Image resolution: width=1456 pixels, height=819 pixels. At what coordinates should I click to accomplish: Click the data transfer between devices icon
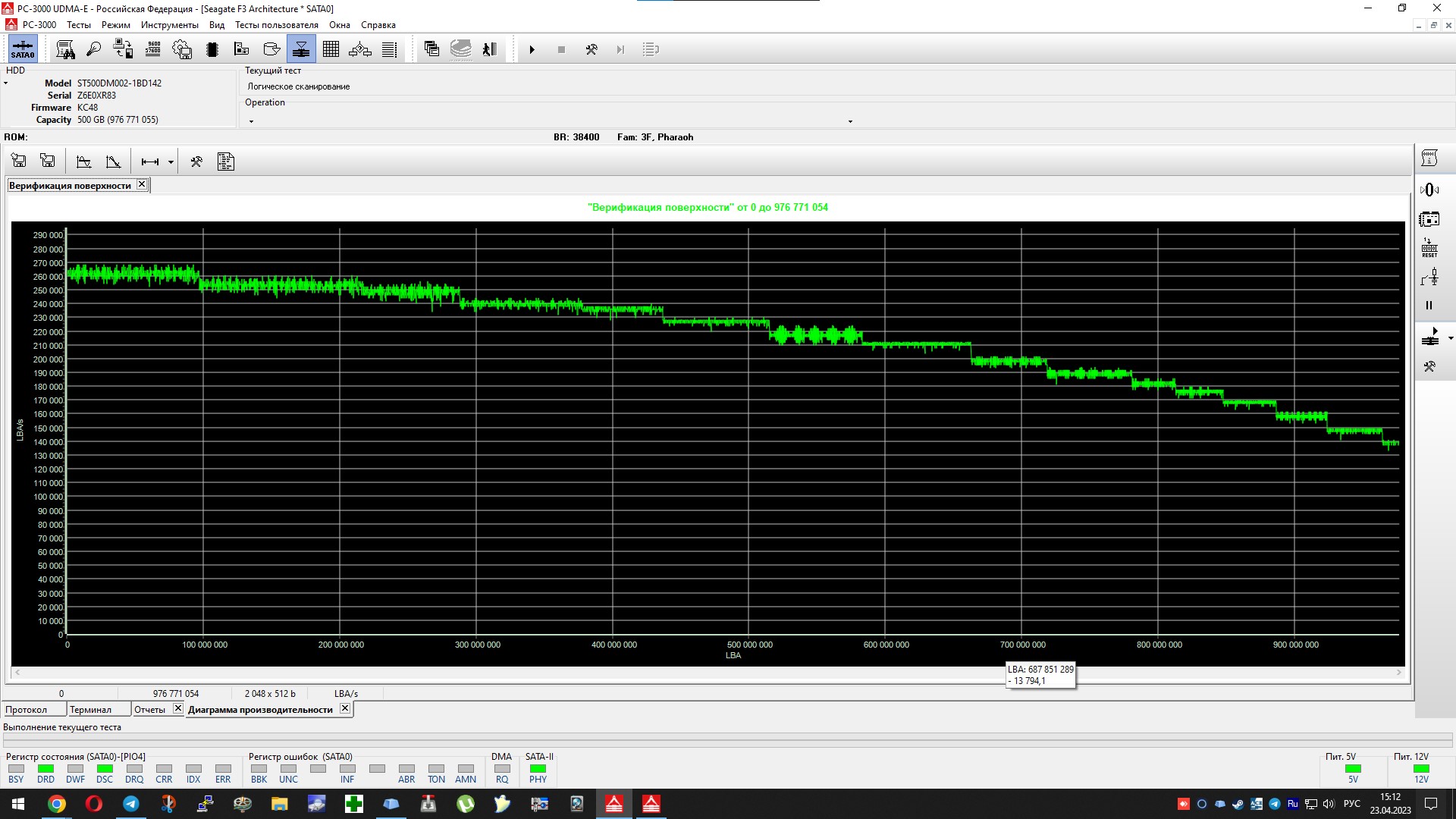coord(123,49)
